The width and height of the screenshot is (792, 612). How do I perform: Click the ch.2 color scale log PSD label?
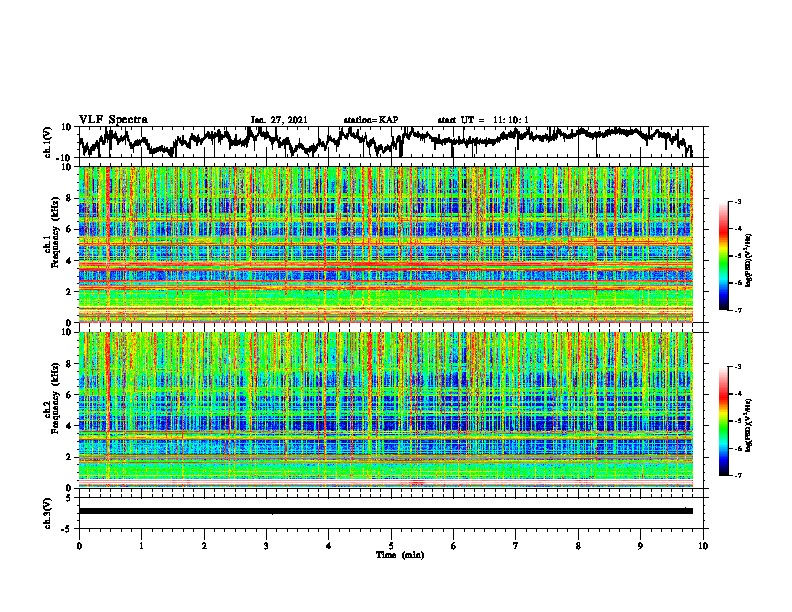750,423
